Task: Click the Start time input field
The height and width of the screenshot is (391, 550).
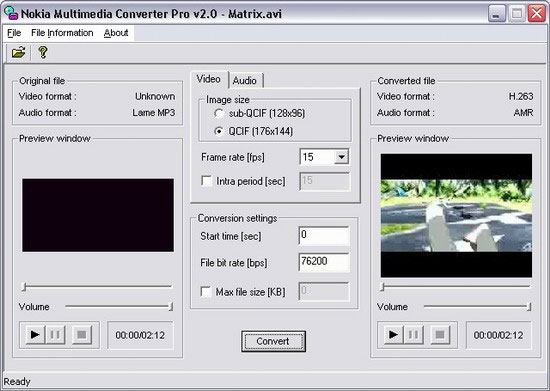Action: pos(324,236)
